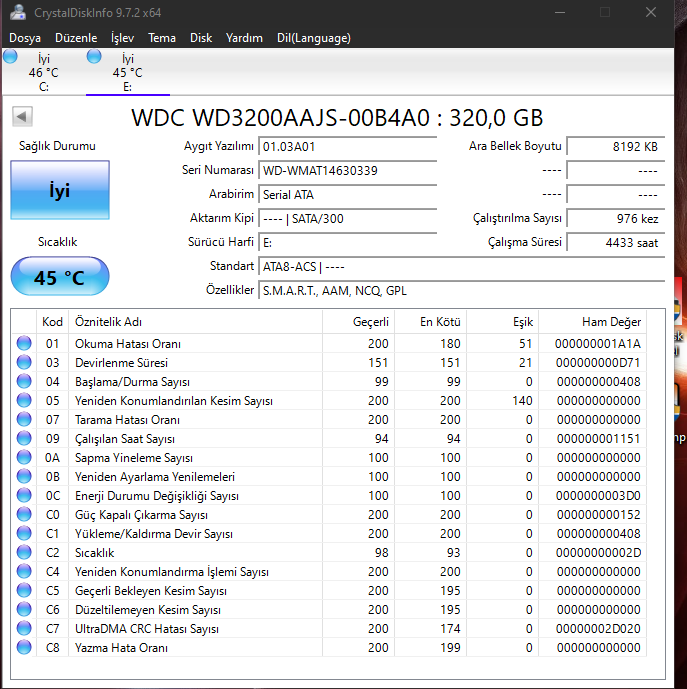This screenshot has height=689, width=687.
Task: Click the C: drive health status orb
Action: (10, 57)
